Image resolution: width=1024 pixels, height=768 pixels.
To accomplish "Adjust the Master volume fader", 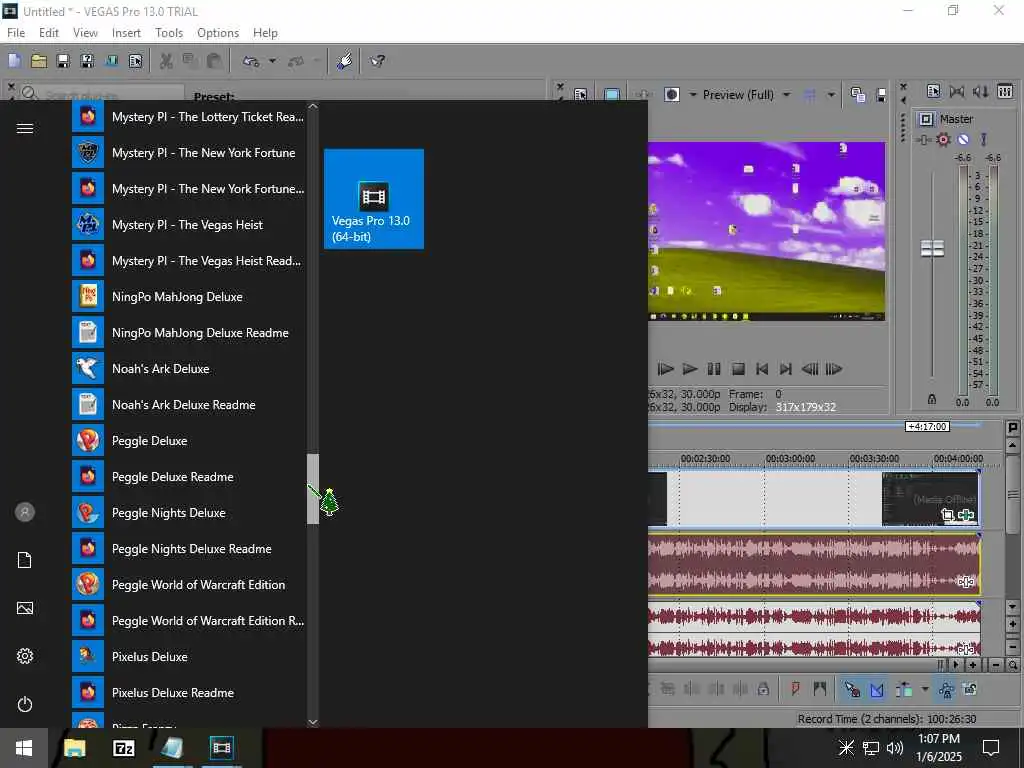I will pos(932,249).
